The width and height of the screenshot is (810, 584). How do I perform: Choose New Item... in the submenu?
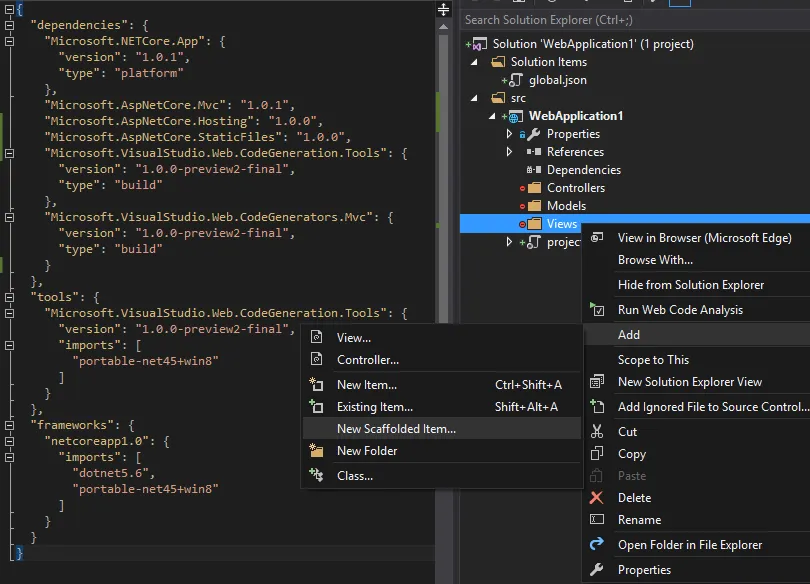click(442, 385)
